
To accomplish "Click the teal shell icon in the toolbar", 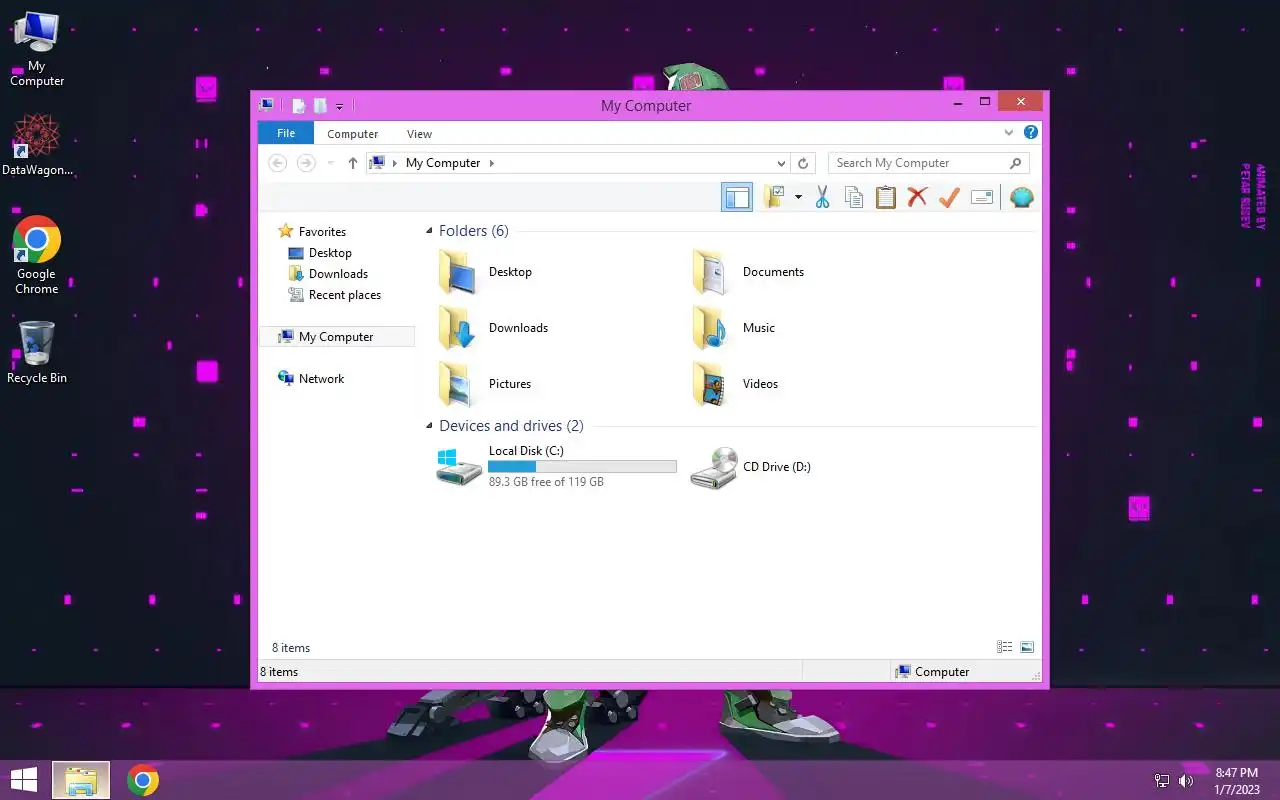I will (1021, 197).
